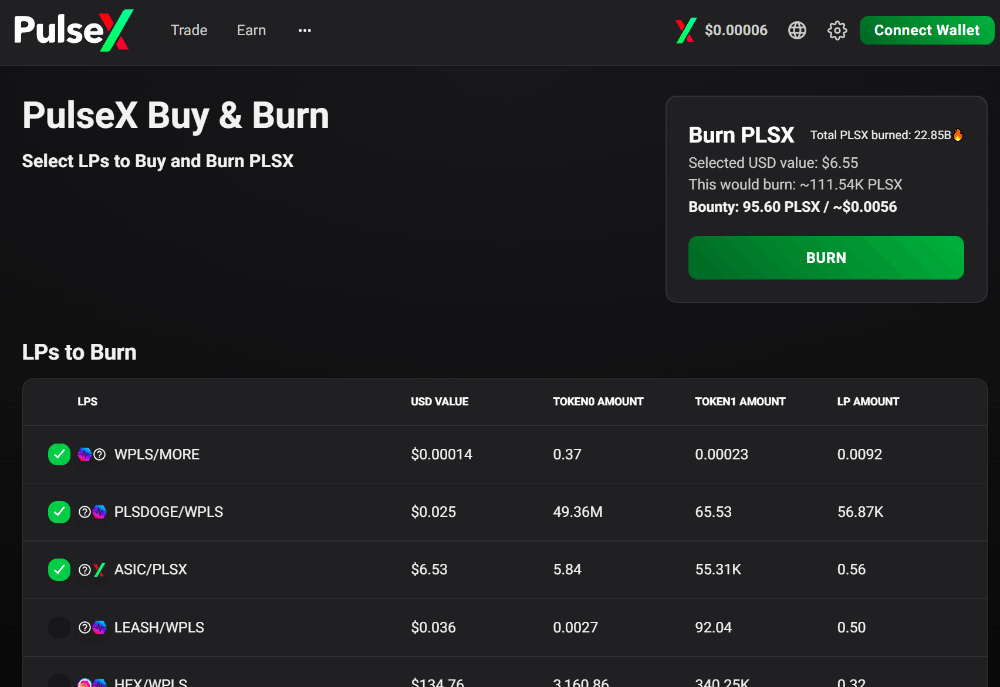Click the Selected USD value: $6.55 line
The height and width of the screenshot is (687, 1000).
774,163
